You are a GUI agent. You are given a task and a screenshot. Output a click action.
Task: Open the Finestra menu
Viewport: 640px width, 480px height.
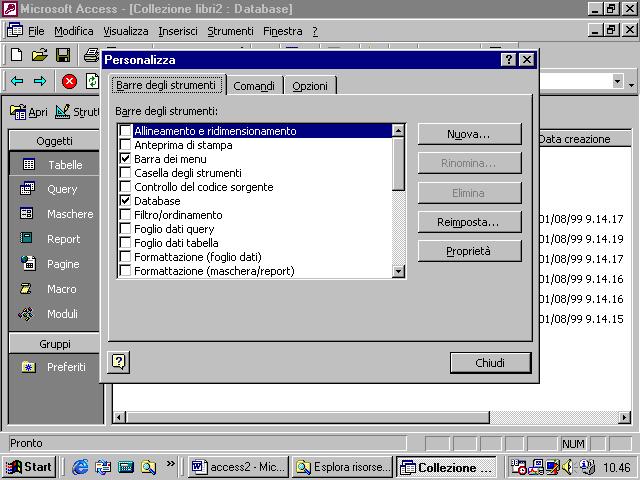(282, 31)
